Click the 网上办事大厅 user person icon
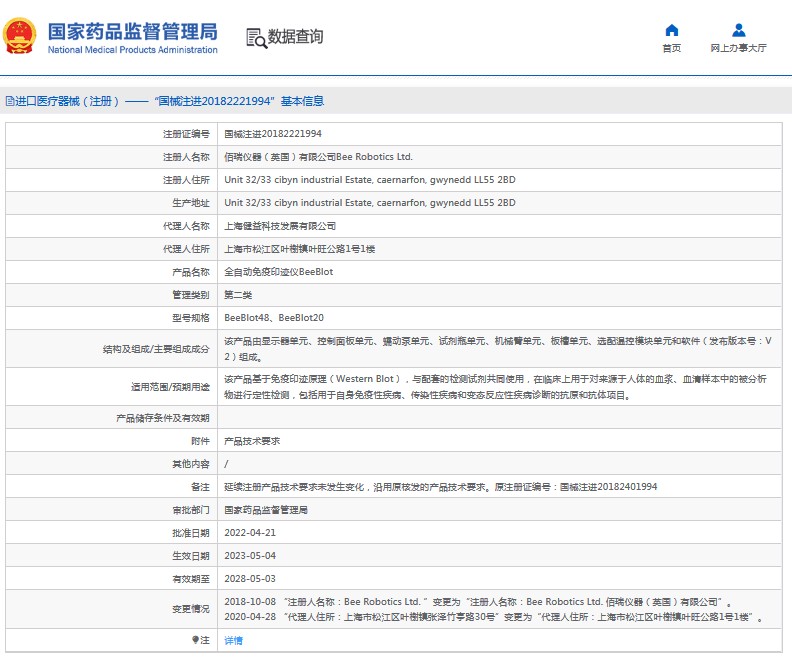The height and width of the screenshot is (657, 792). pyautogui.click(x=738, y=30)
